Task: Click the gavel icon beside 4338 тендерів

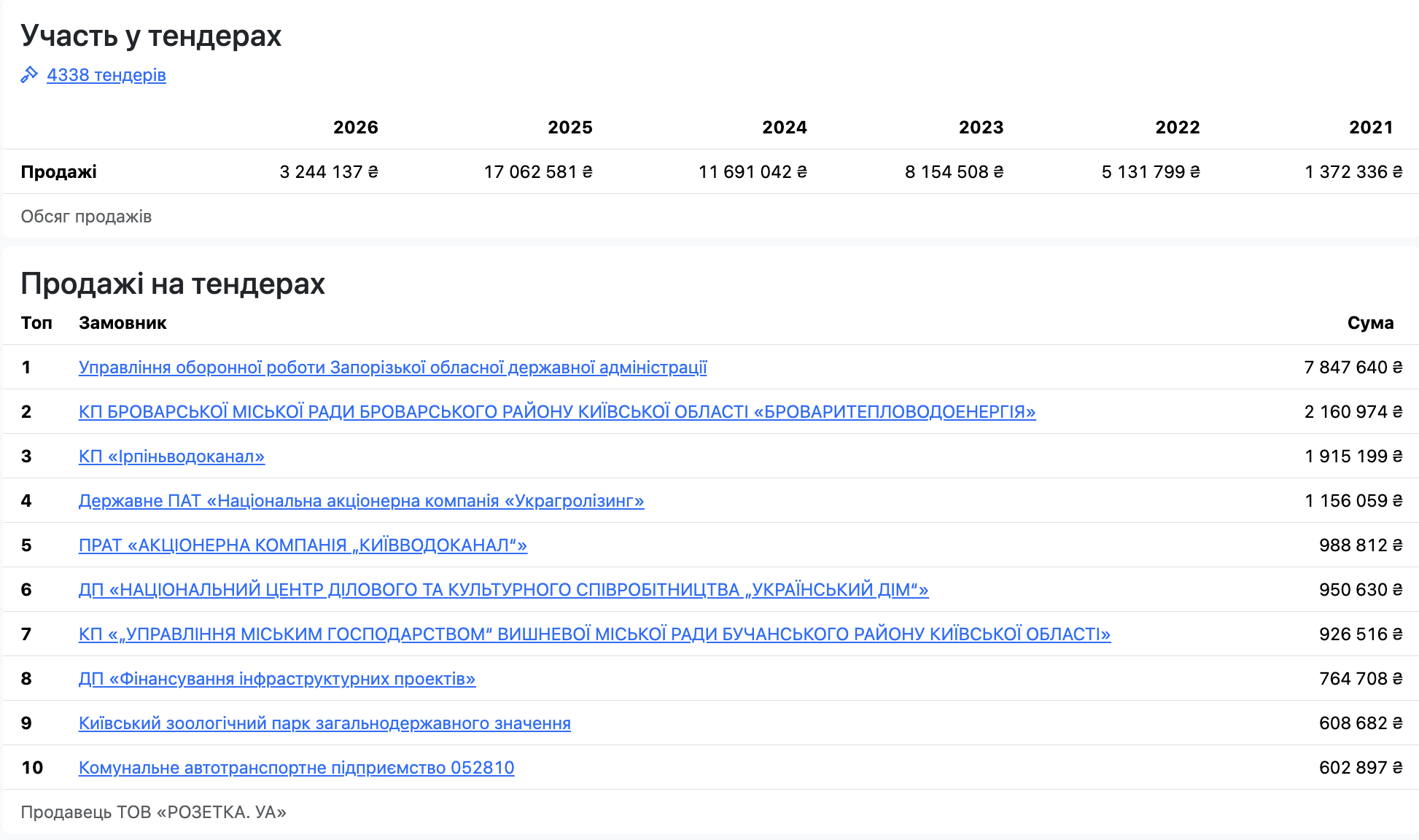Action: click(x=29, y=74)
